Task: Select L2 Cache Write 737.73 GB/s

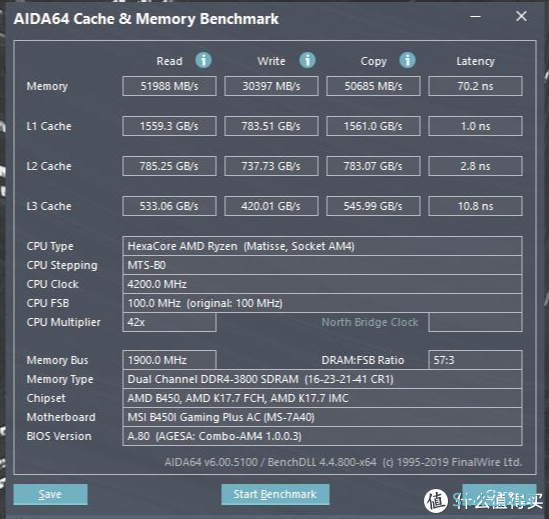Action: pyautogui.click(x=271, y=166)
